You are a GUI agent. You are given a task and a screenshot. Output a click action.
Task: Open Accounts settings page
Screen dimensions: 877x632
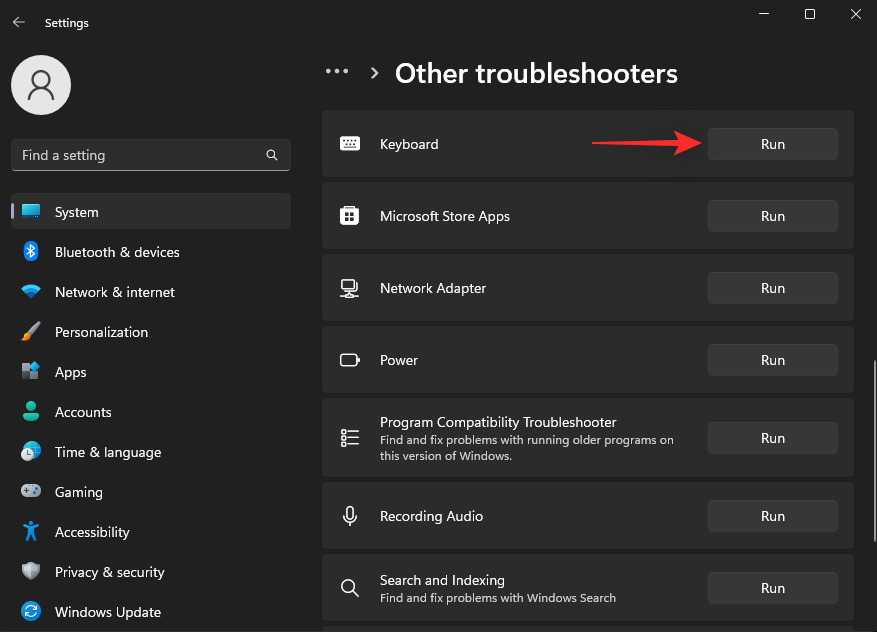pos(83,412)
